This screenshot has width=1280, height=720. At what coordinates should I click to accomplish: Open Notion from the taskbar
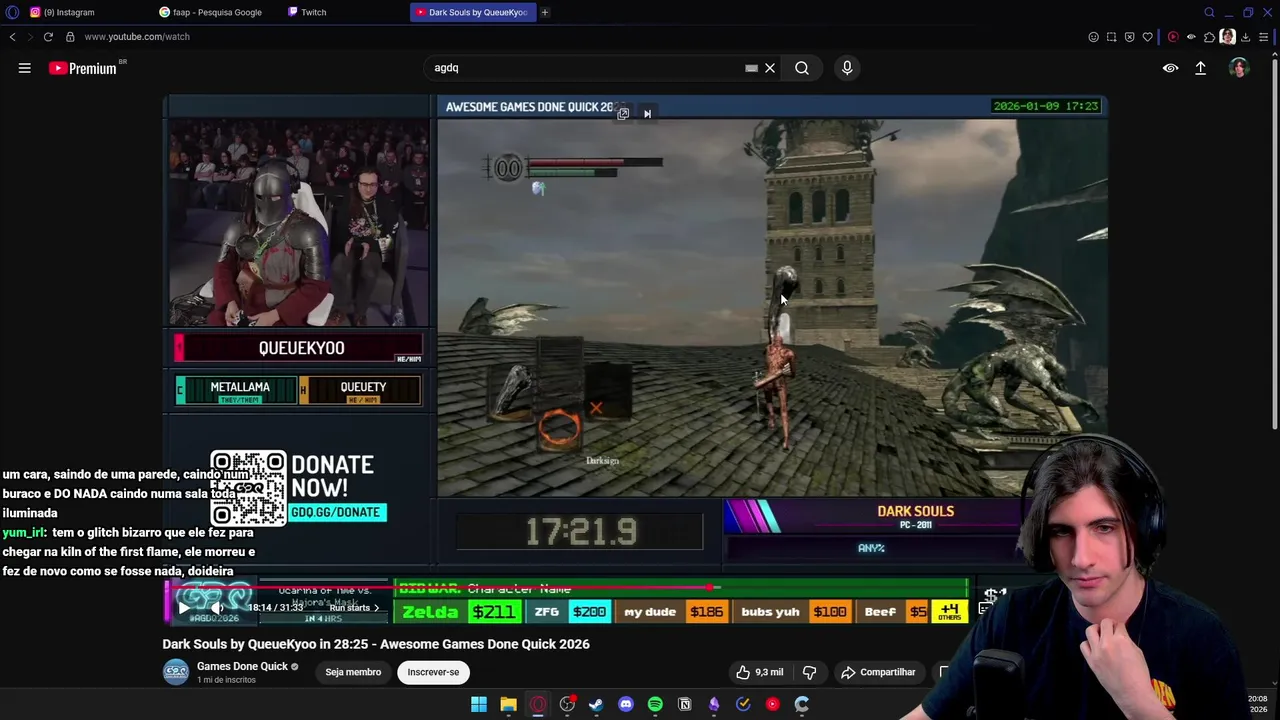pos(685,705)
